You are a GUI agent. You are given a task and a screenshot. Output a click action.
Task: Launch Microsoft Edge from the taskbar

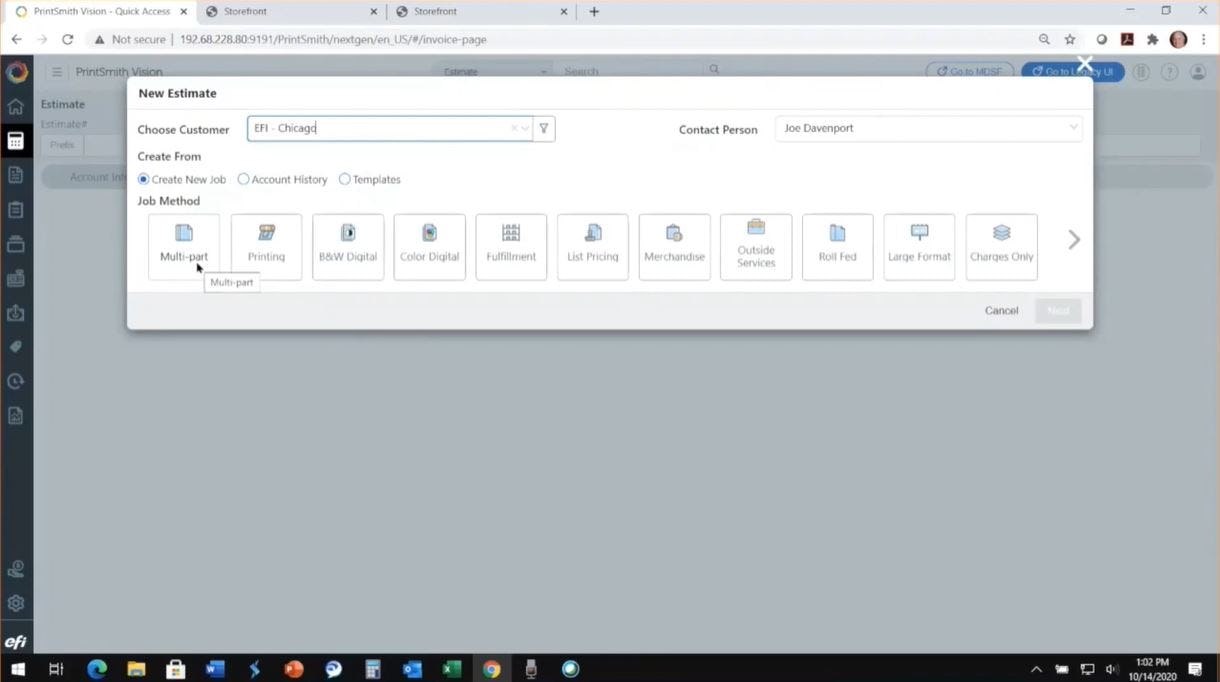click(97, 669)
